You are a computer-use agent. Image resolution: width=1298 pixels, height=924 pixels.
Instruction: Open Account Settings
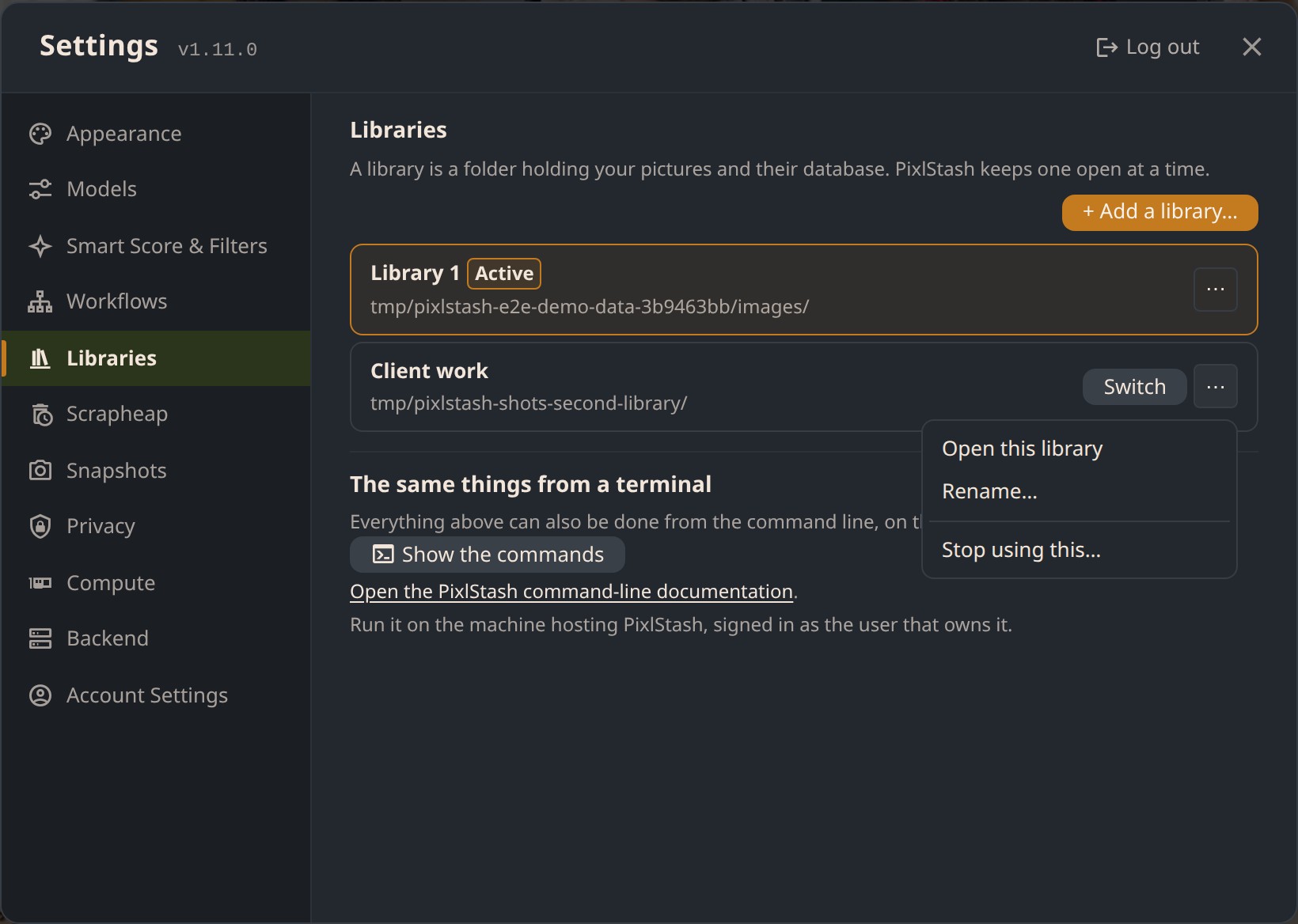[157, 695]
